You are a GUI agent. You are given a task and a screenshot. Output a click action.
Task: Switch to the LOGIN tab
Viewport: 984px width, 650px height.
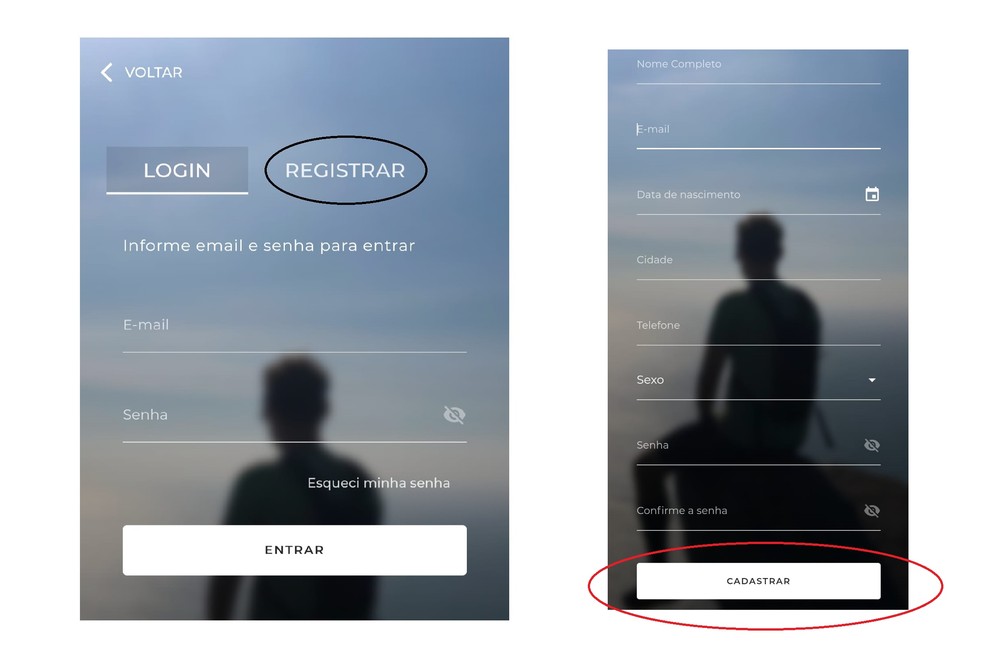tap(177, 170)
